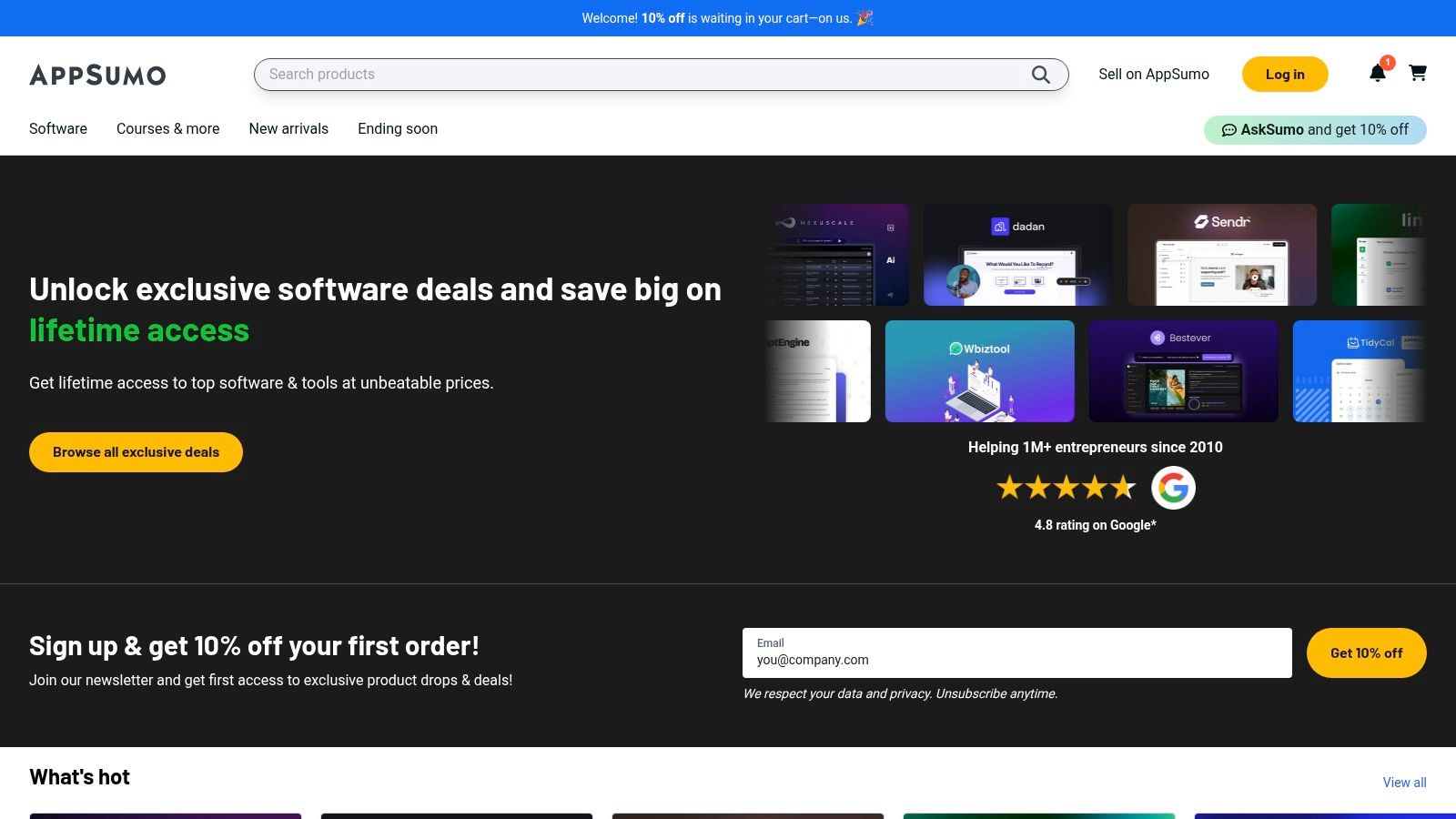Click Browse all exclusive deals

[136, 451]
